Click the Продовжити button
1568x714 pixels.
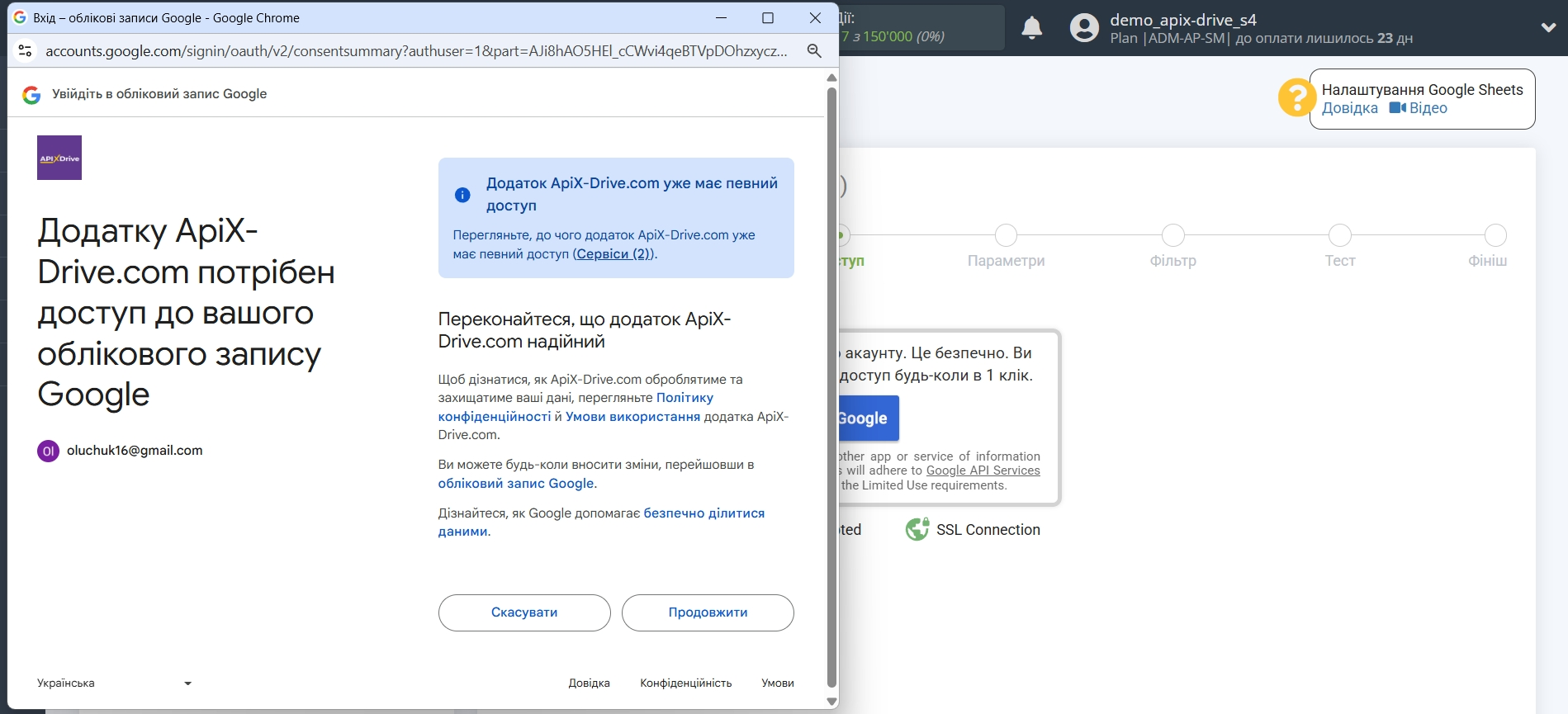click(x=708, y=612)
